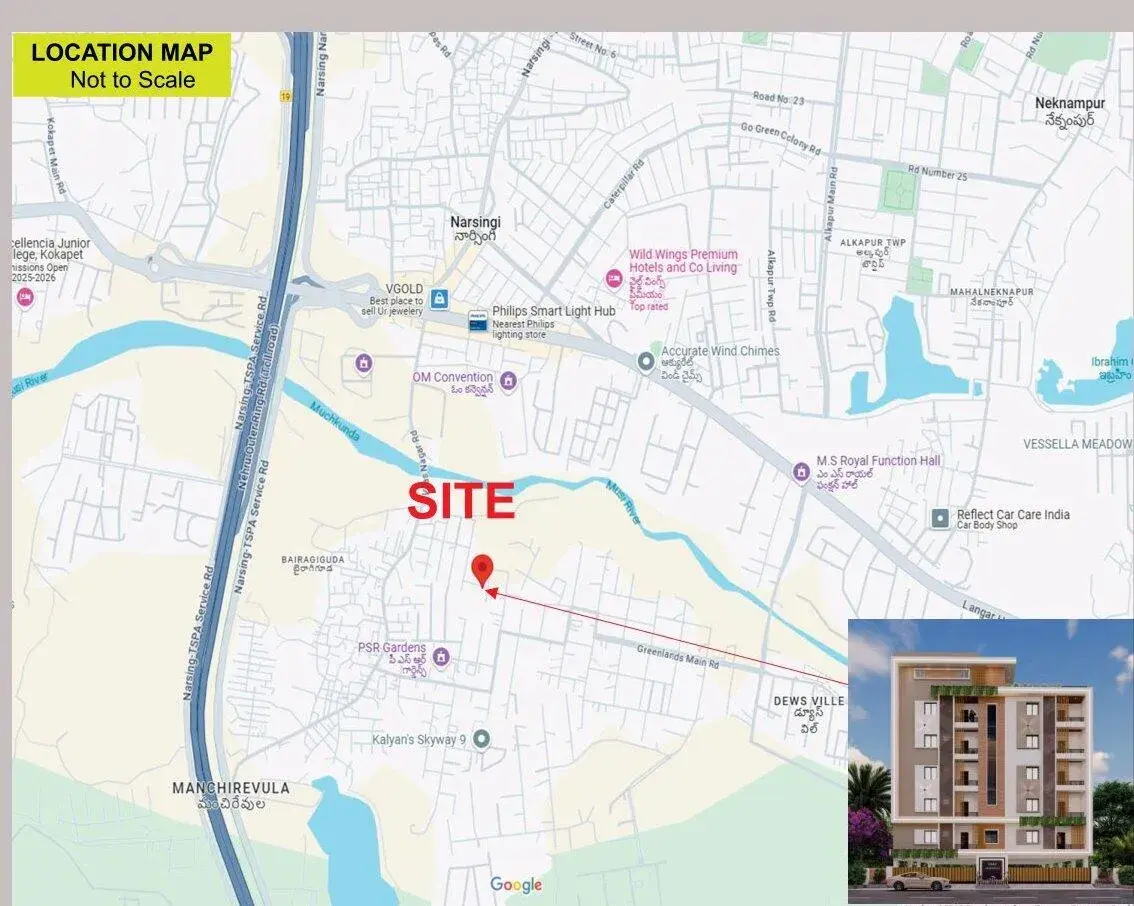
Task: Click the Alkapur Twp Rd label
Action: (x=771, y=286)
